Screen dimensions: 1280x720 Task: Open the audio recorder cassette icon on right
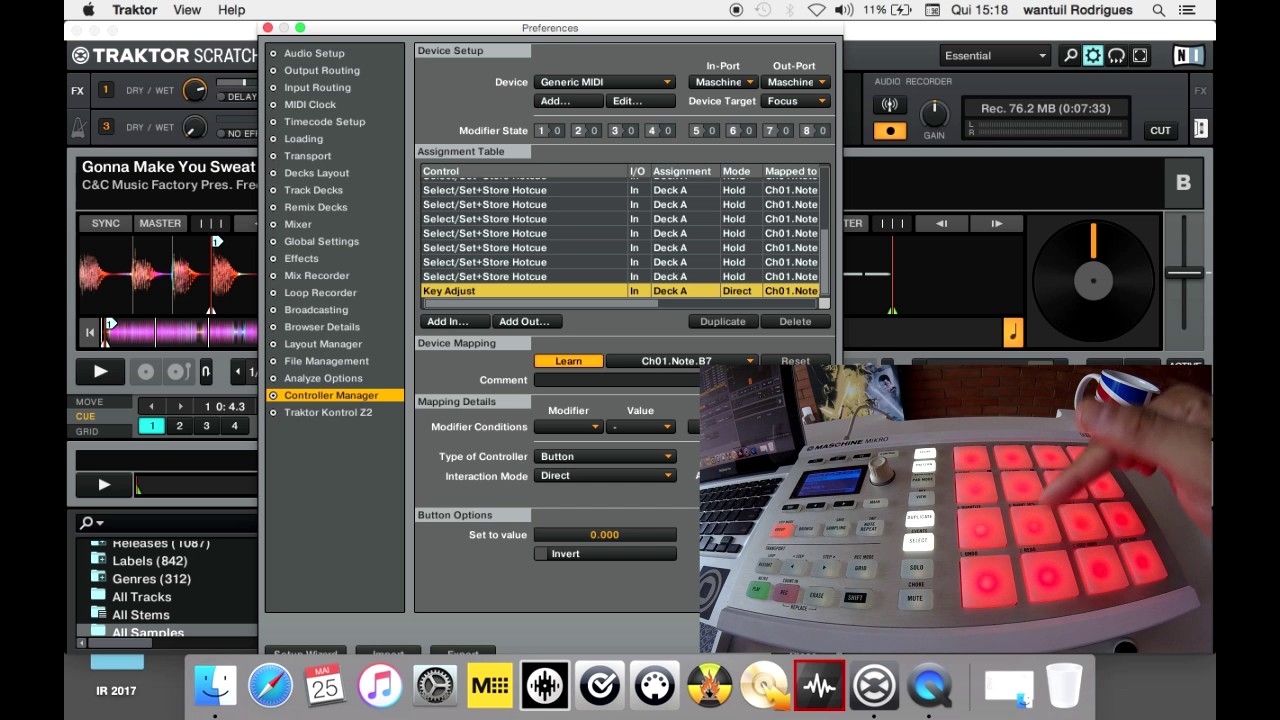(x=1200, y=128)
